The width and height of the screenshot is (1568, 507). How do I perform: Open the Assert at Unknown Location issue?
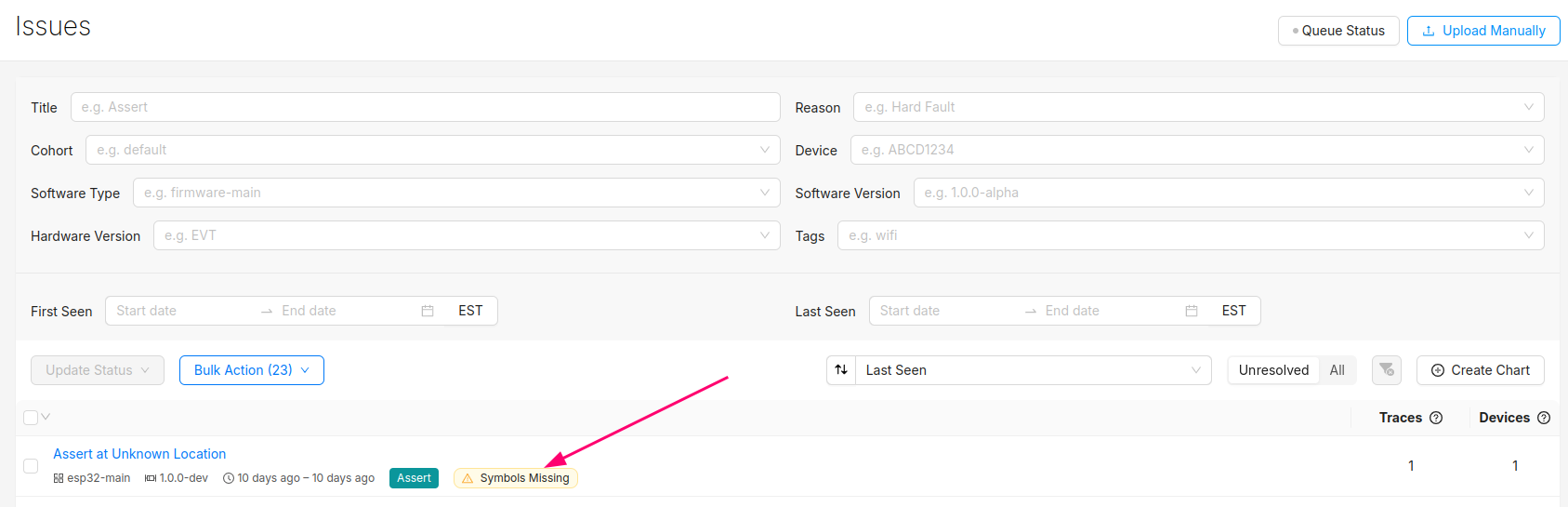139,454
